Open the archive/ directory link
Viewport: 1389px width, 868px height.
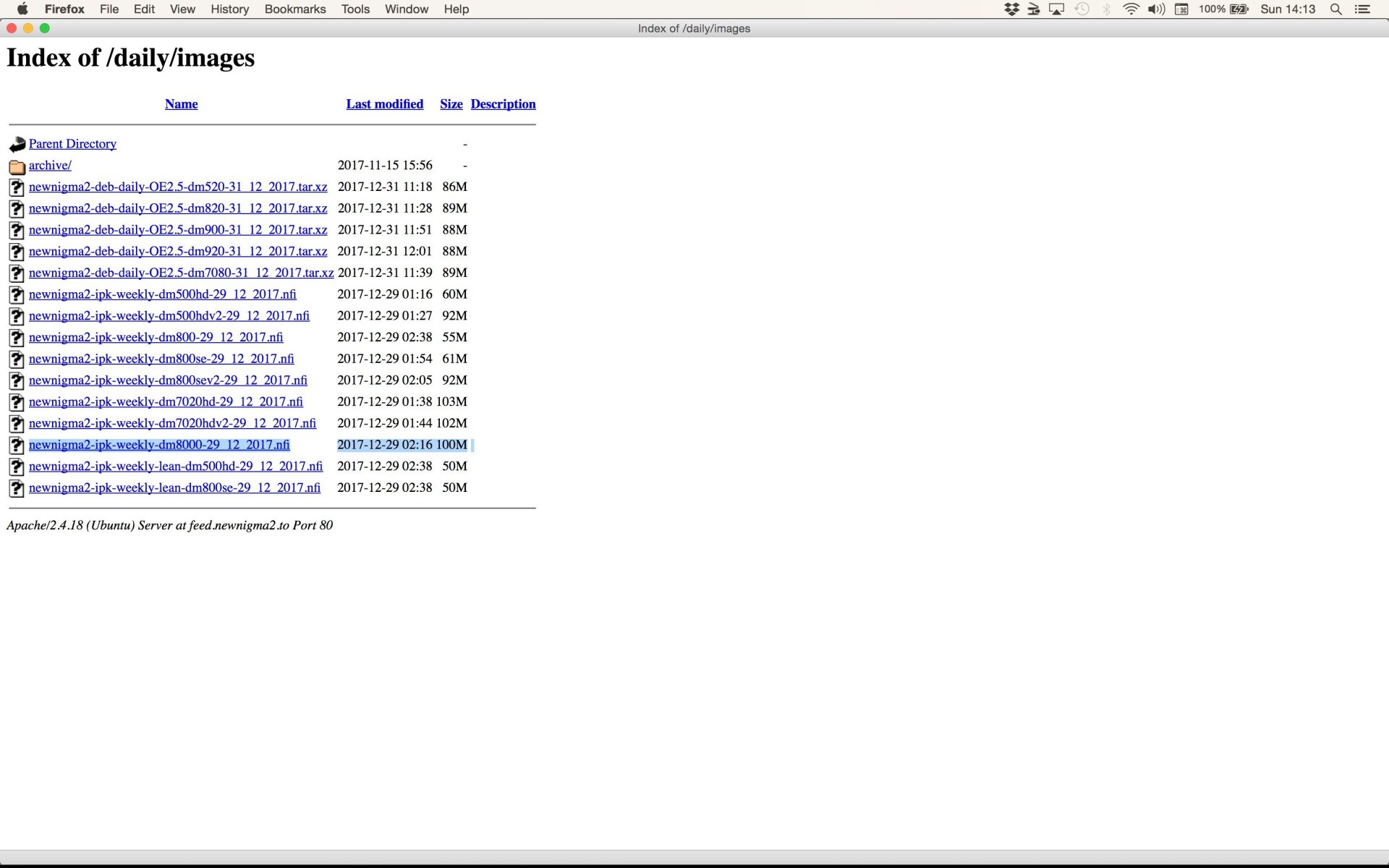click(x=50, y=166)
